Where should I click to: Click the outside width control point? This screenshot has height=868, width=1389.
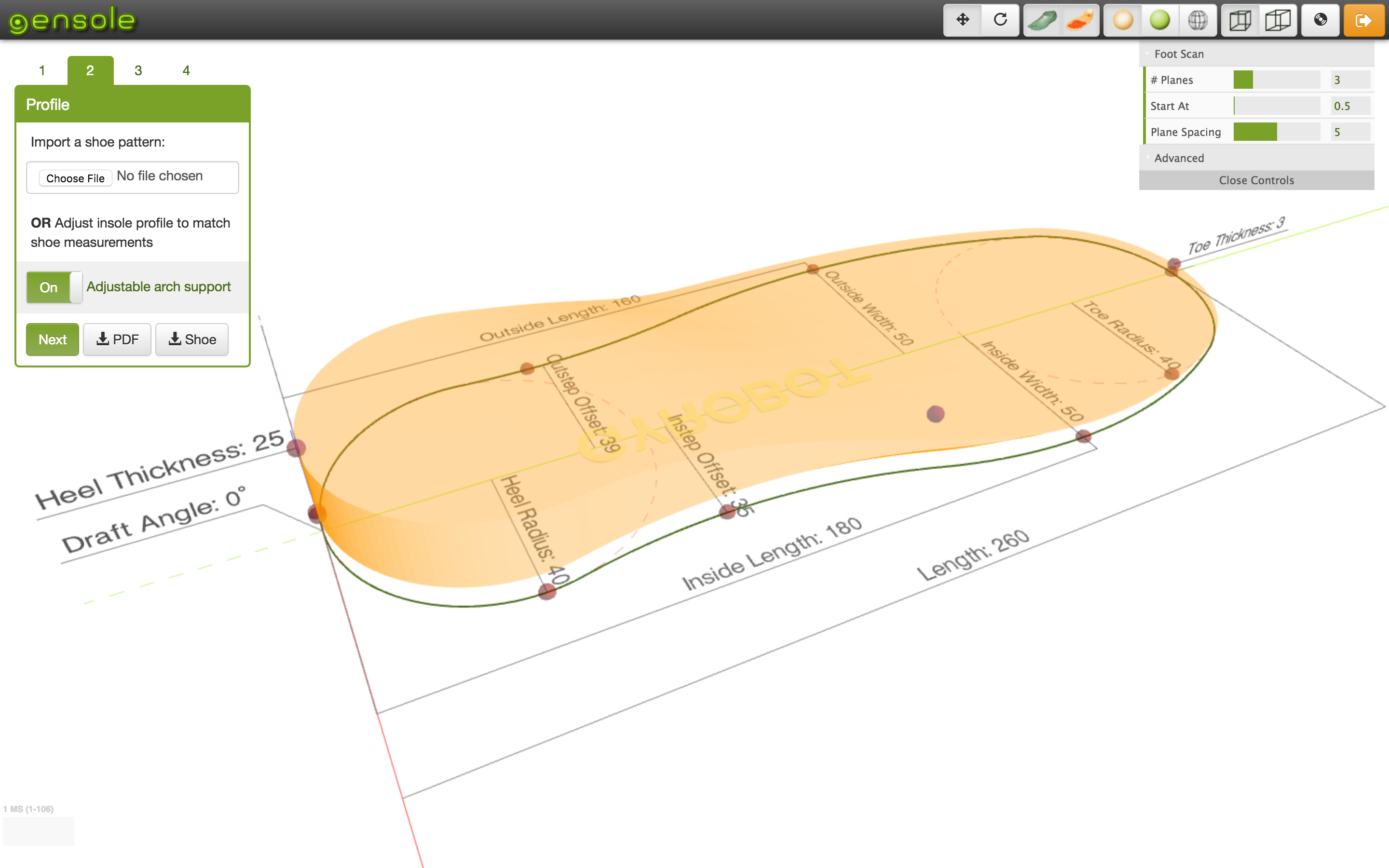[813, 269]
